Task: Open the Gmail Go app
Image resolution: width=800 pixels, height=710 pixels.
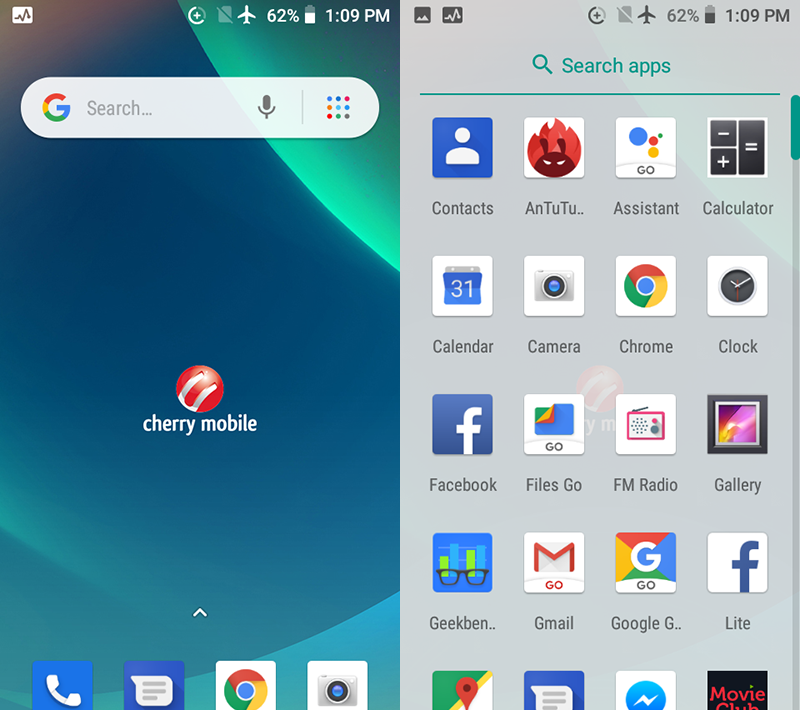Action: pos(554,563)
